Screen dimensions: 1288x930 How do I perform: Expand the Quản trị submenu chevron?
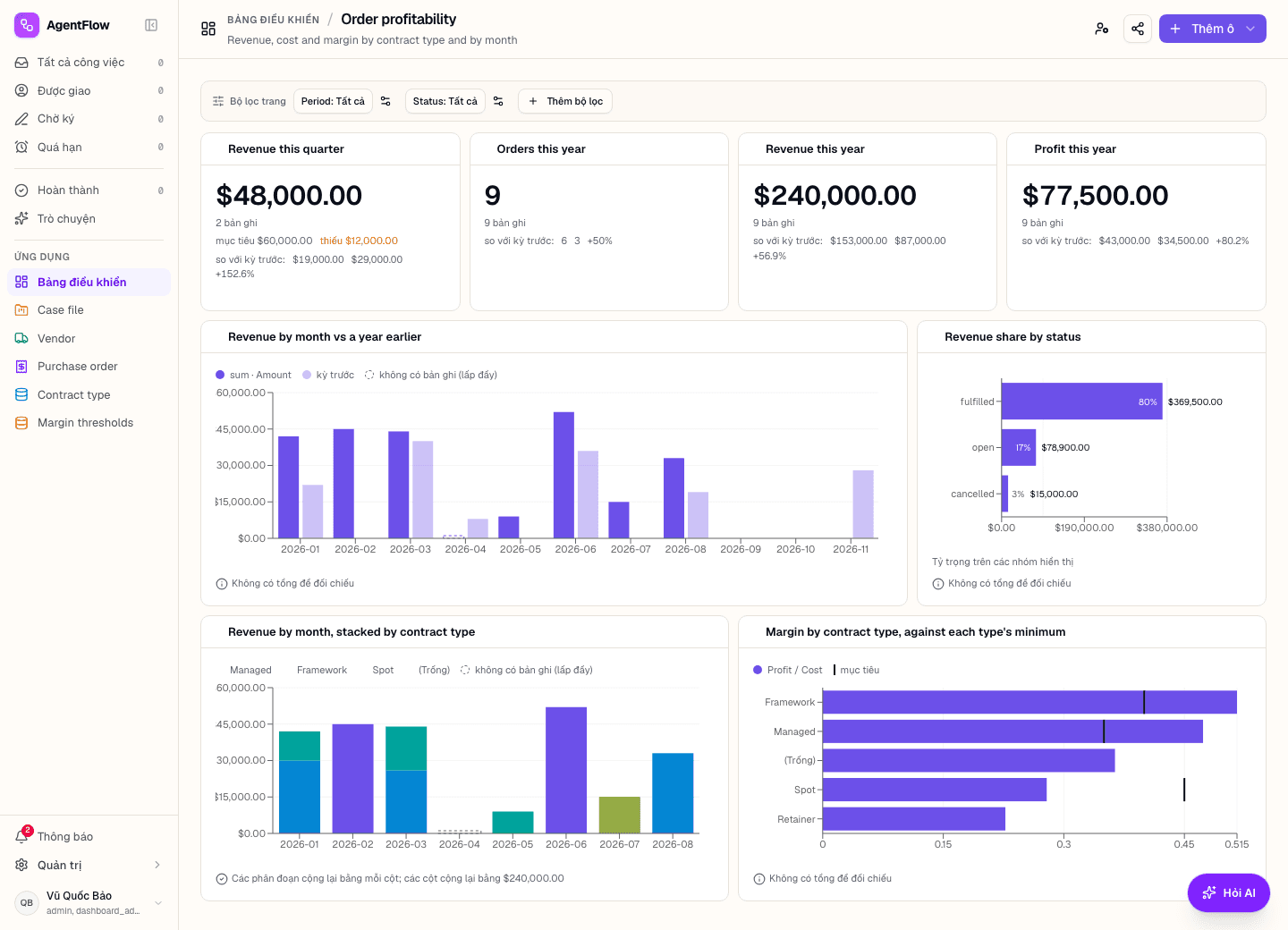(x=157, y=865)
